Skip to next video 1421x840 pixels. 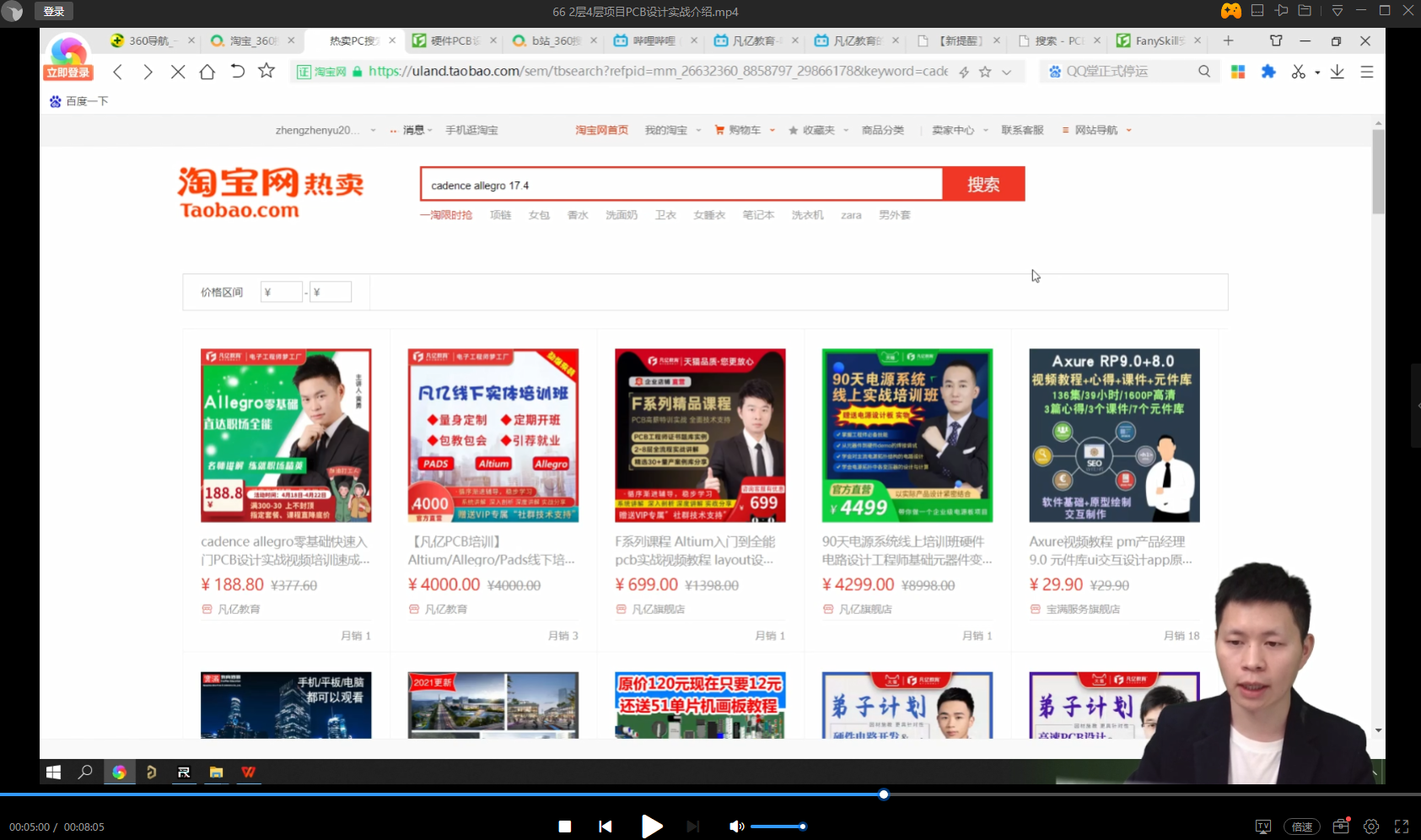(692, 827)
